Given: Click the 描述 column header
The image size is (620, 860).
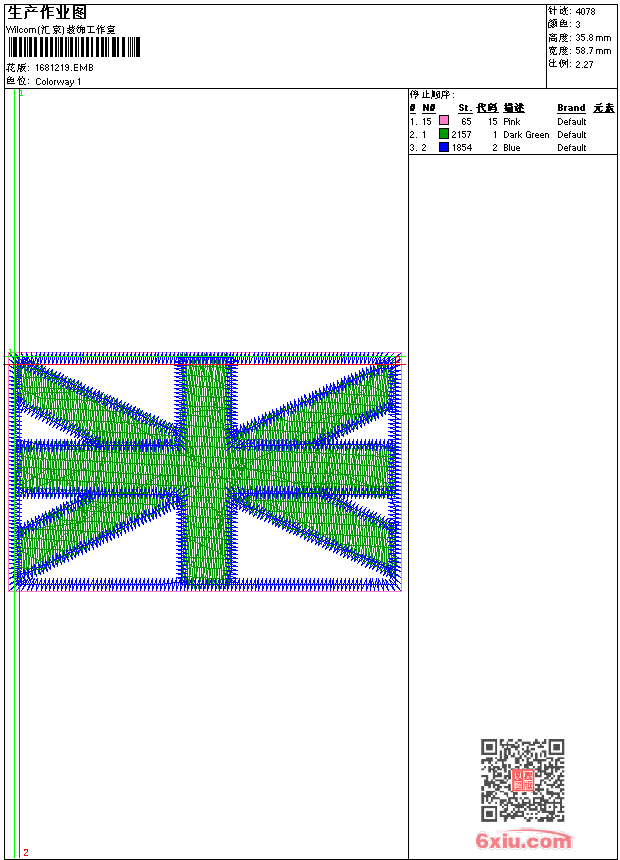Looking at the screenshot, I should 514,108.
